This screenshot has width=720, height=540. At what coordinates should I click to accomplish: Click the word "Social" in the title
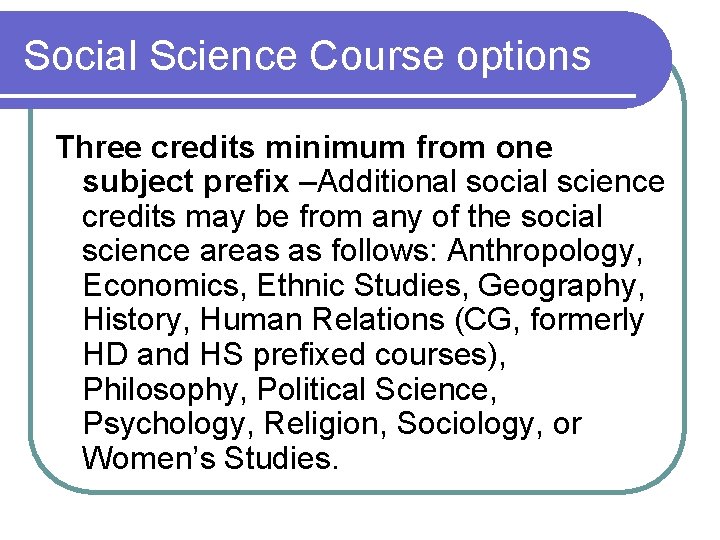(x=80, y=56)
